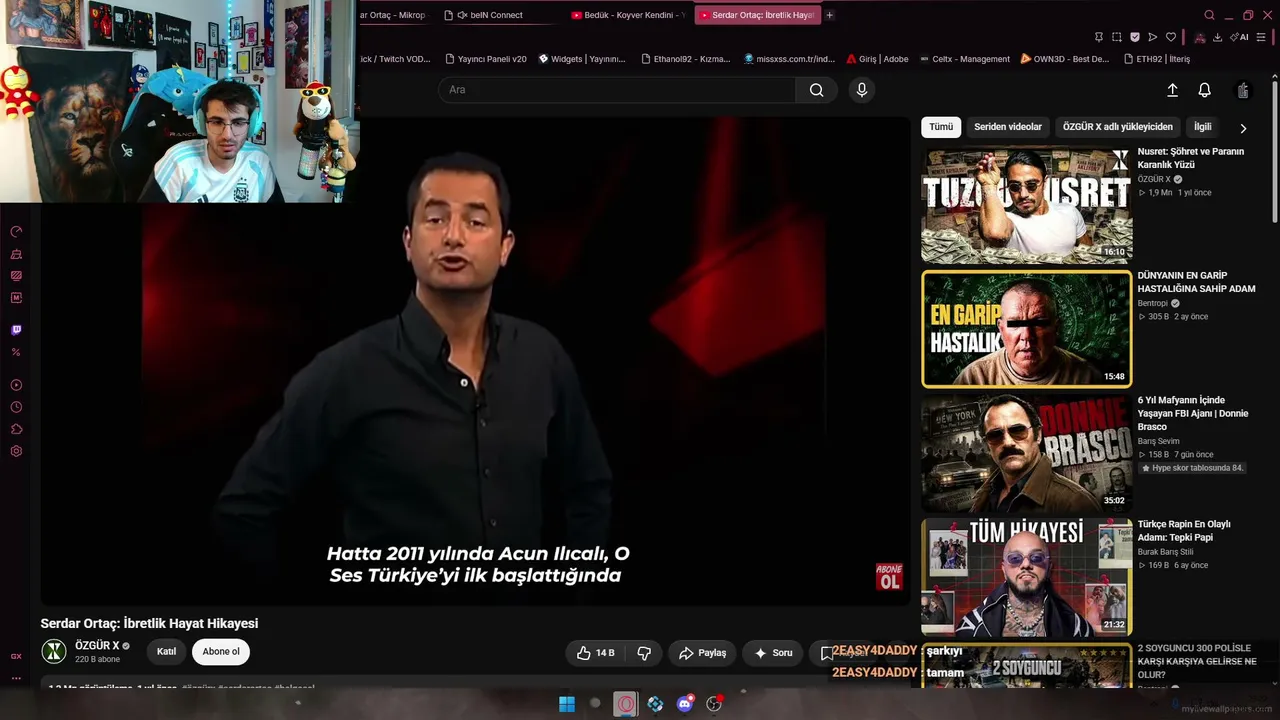Open the YouTube account avatar menu
This screenshot has height=720, width=1280.
[x=1243, y=90]
